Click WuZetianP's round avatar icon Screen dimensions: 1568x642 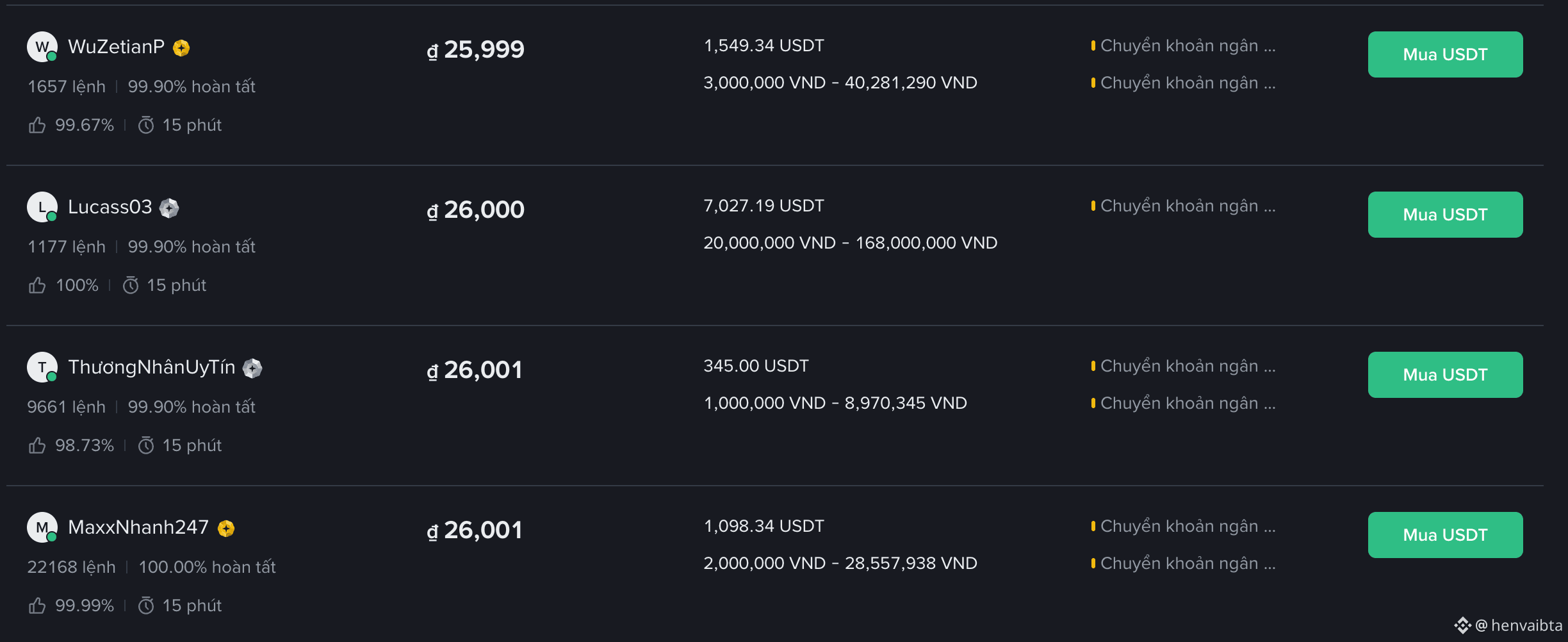coord(42,47)
